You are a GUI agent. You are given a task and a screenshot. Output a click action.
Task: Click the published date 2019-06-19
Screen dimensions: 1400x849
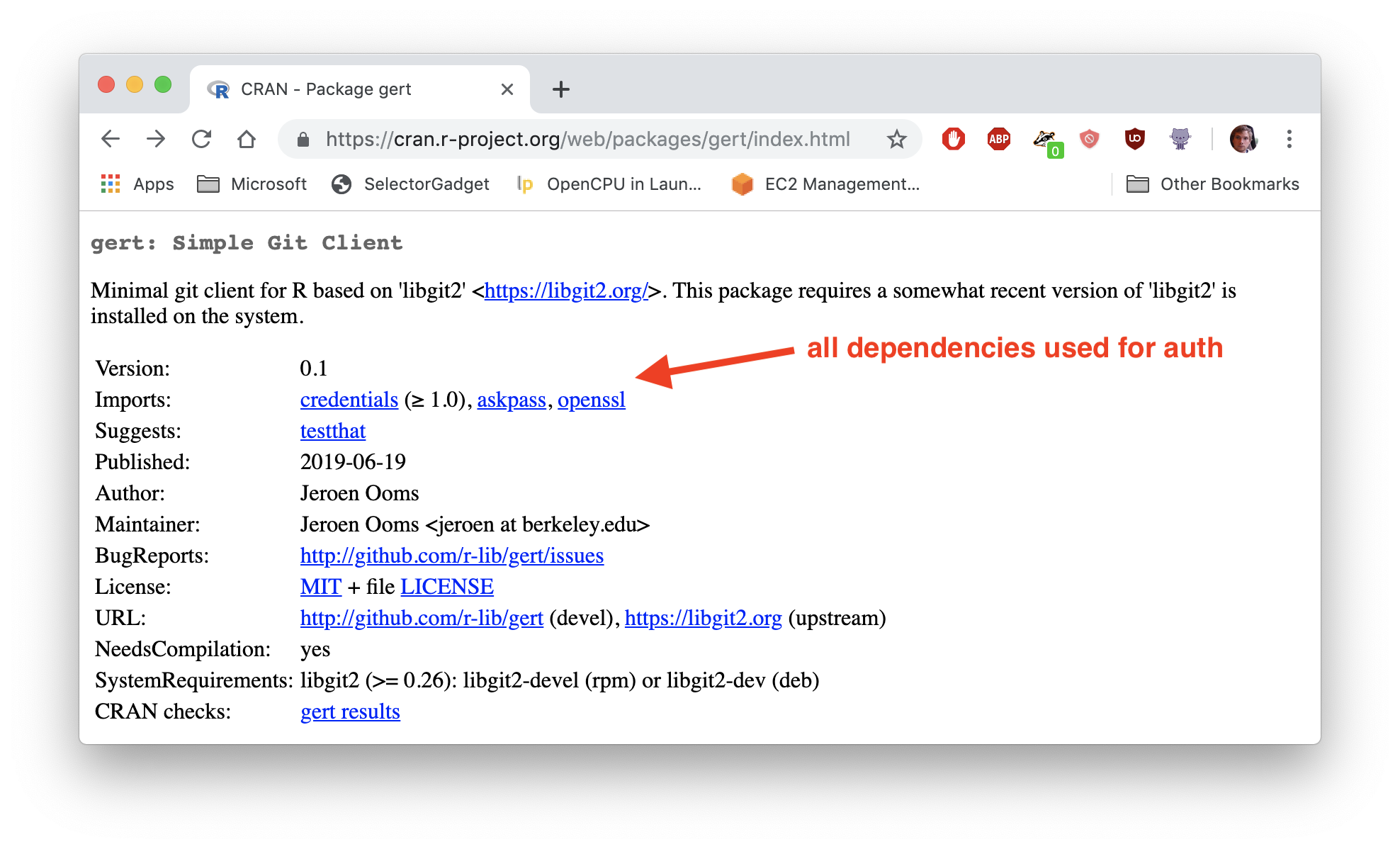[353, 462]
